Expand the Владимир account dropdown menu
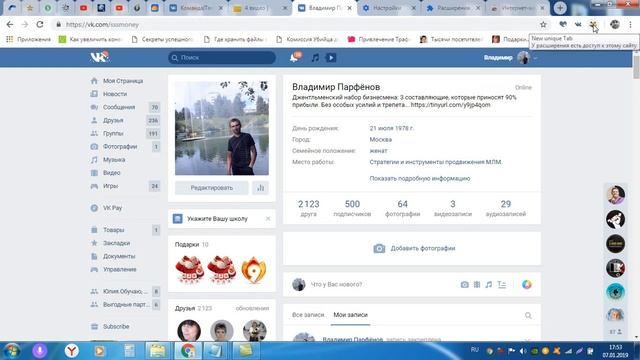This screenshot has width=640, height=360. pos(510,58)
